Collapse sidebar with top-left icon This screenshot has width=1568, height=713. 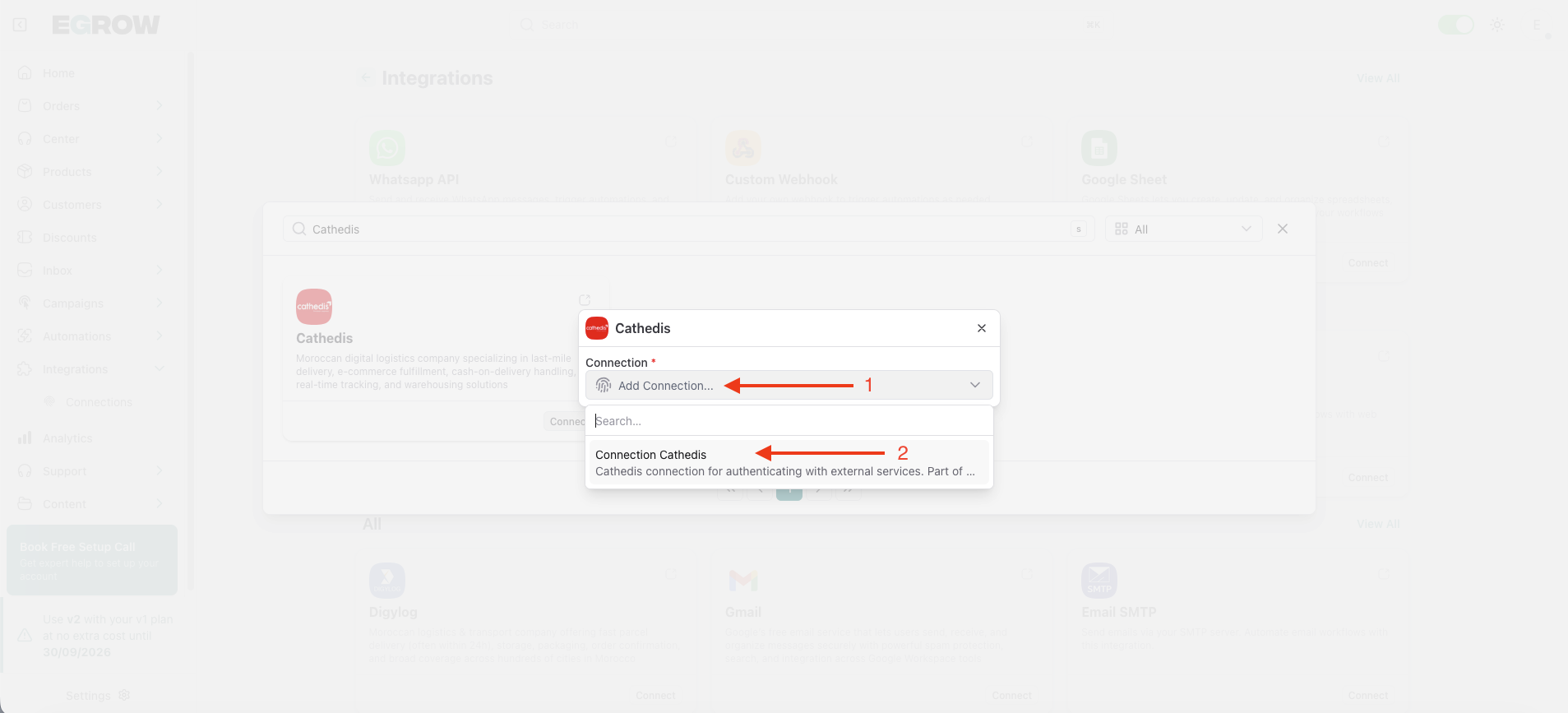(x=20, y=25)
